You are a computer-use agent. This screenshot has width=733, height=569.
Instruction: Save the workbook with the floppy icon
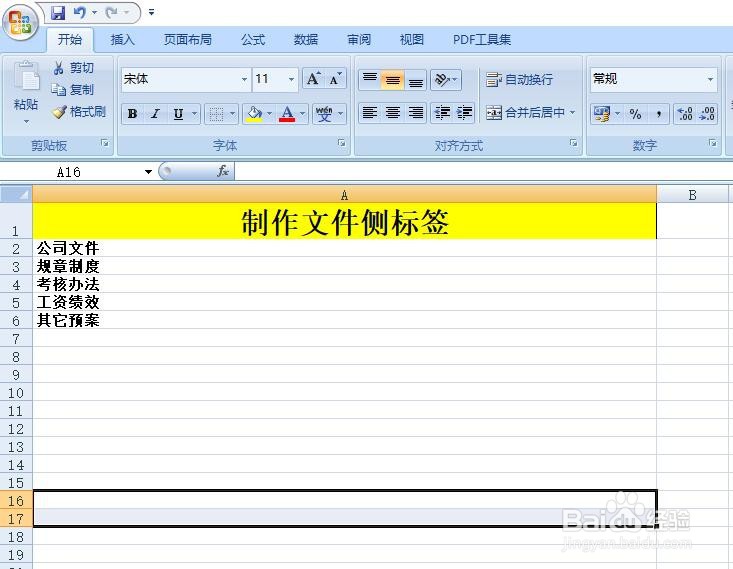point(58,13)
